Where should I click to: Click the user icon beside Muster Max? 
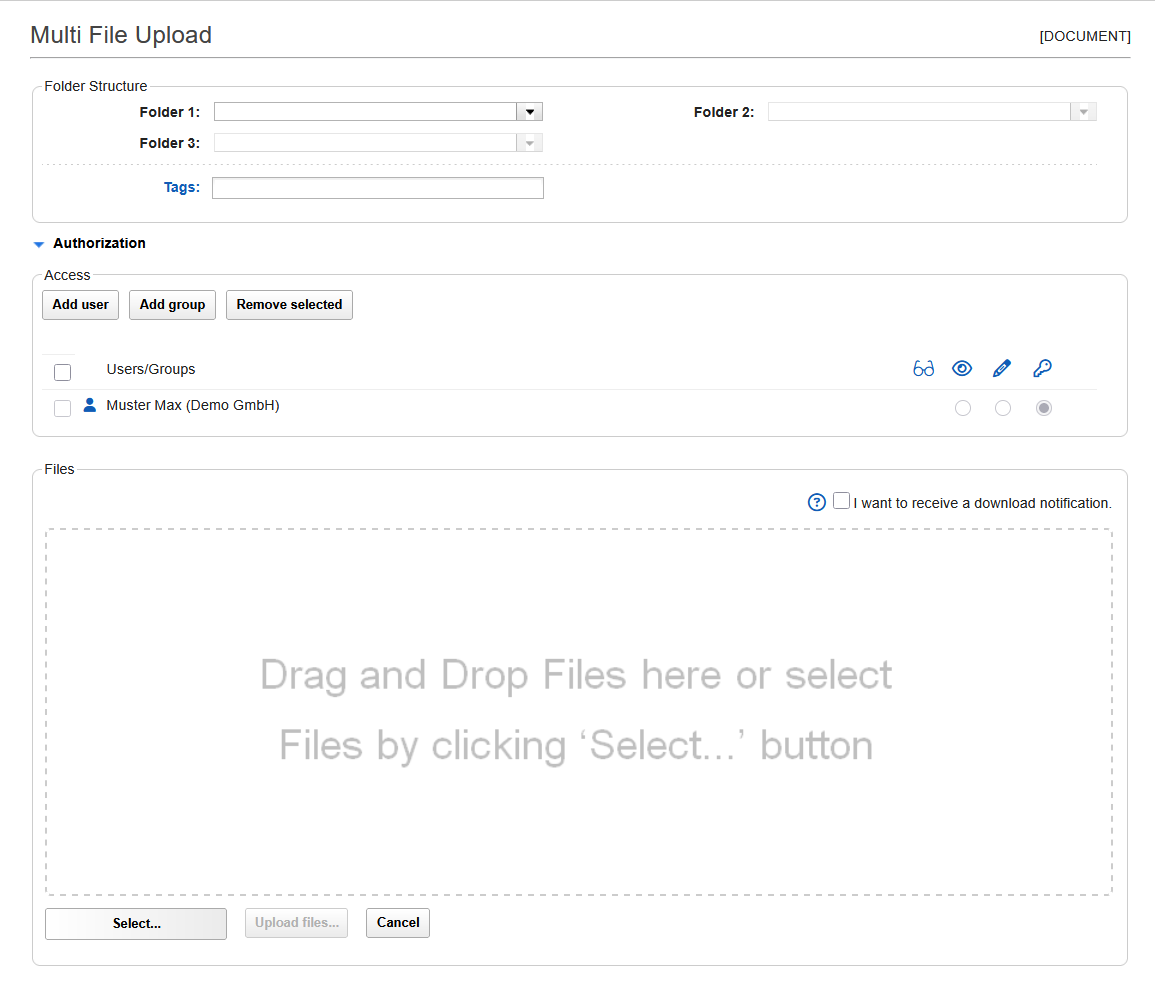(x=90, y=405)
